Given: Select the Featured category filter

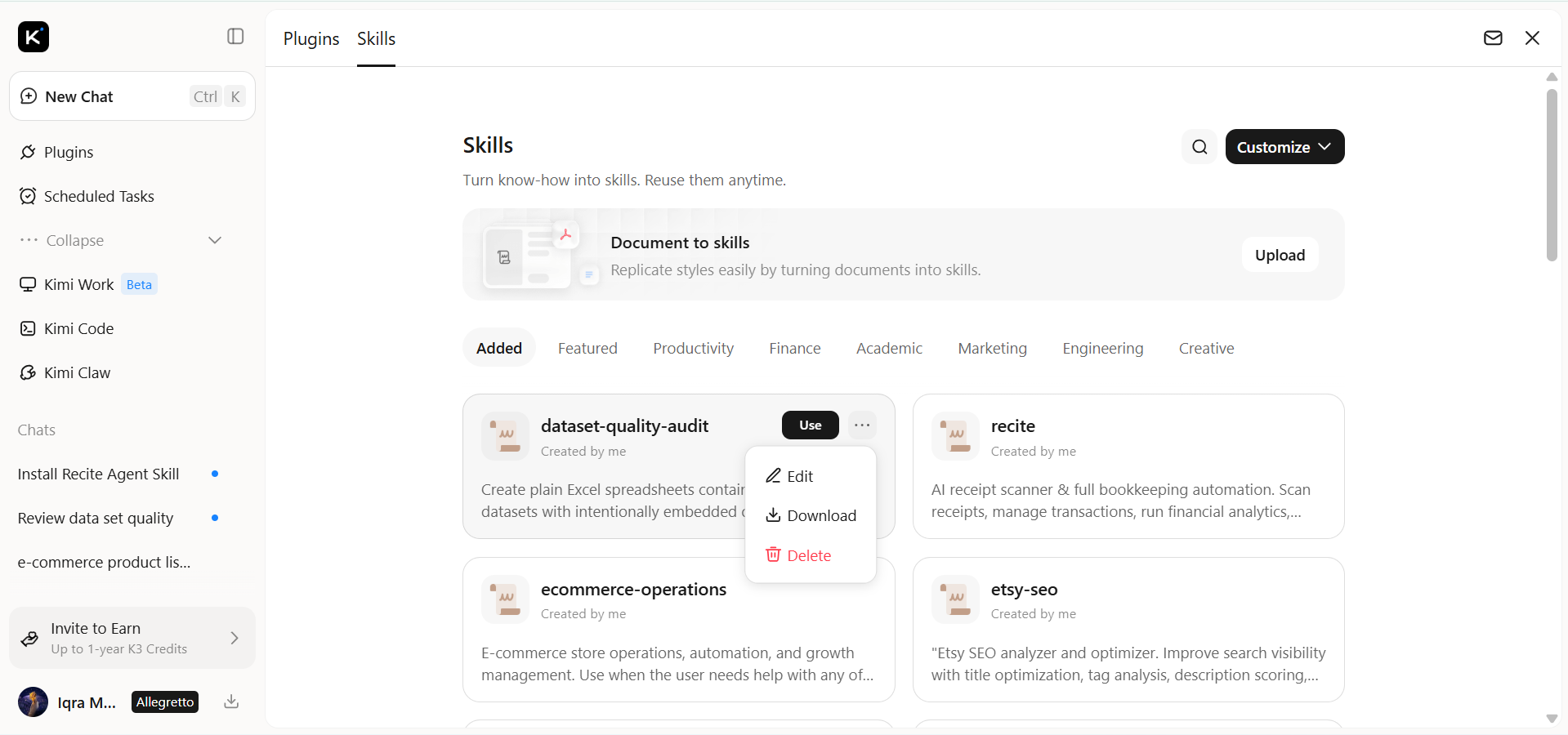Looking at the screenshot, I should tap(587, 348).
